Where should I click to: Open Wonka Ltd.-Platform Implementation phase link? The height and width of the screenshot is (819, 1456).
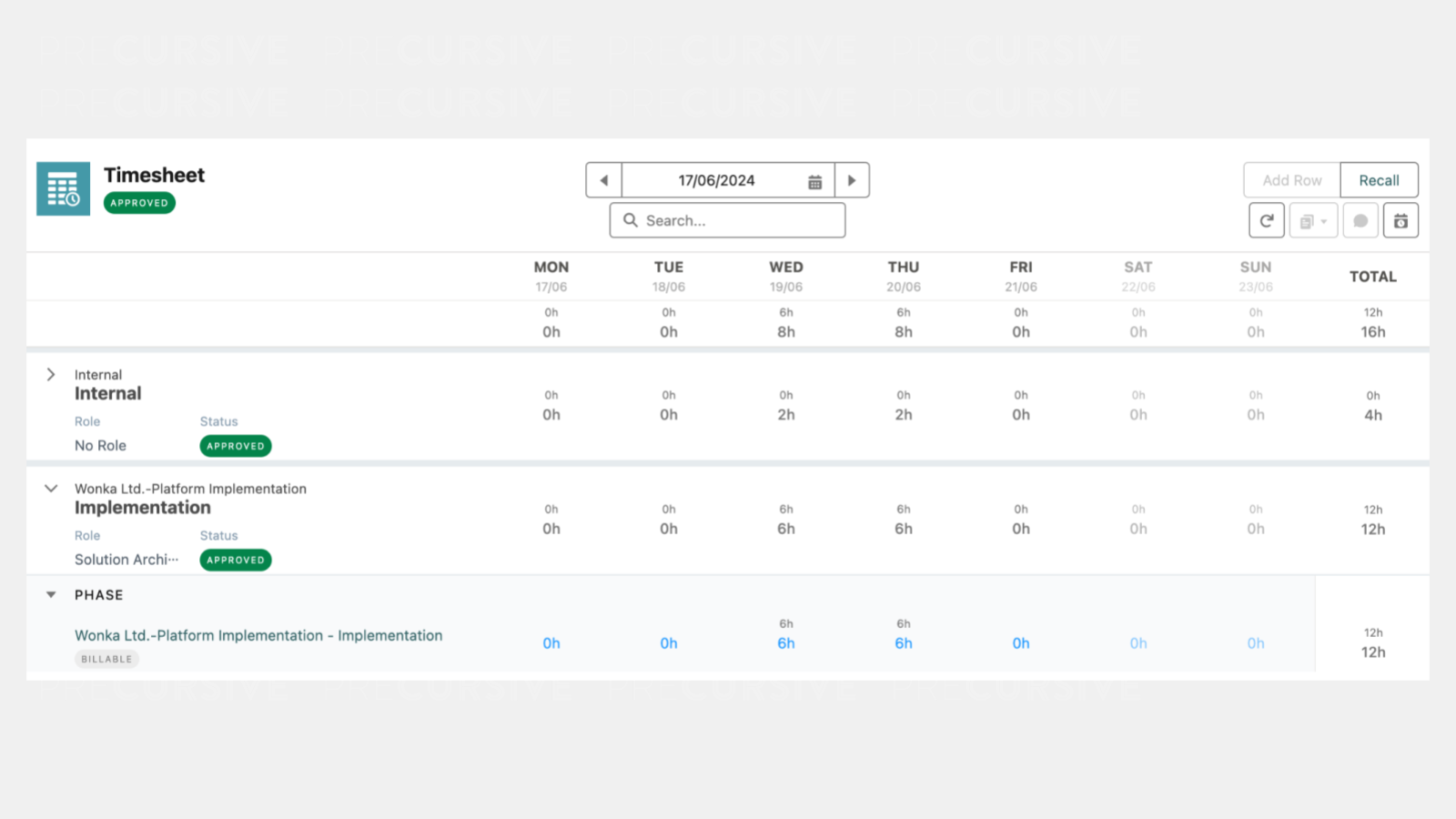pyautogui.click(x=258, y=635)
